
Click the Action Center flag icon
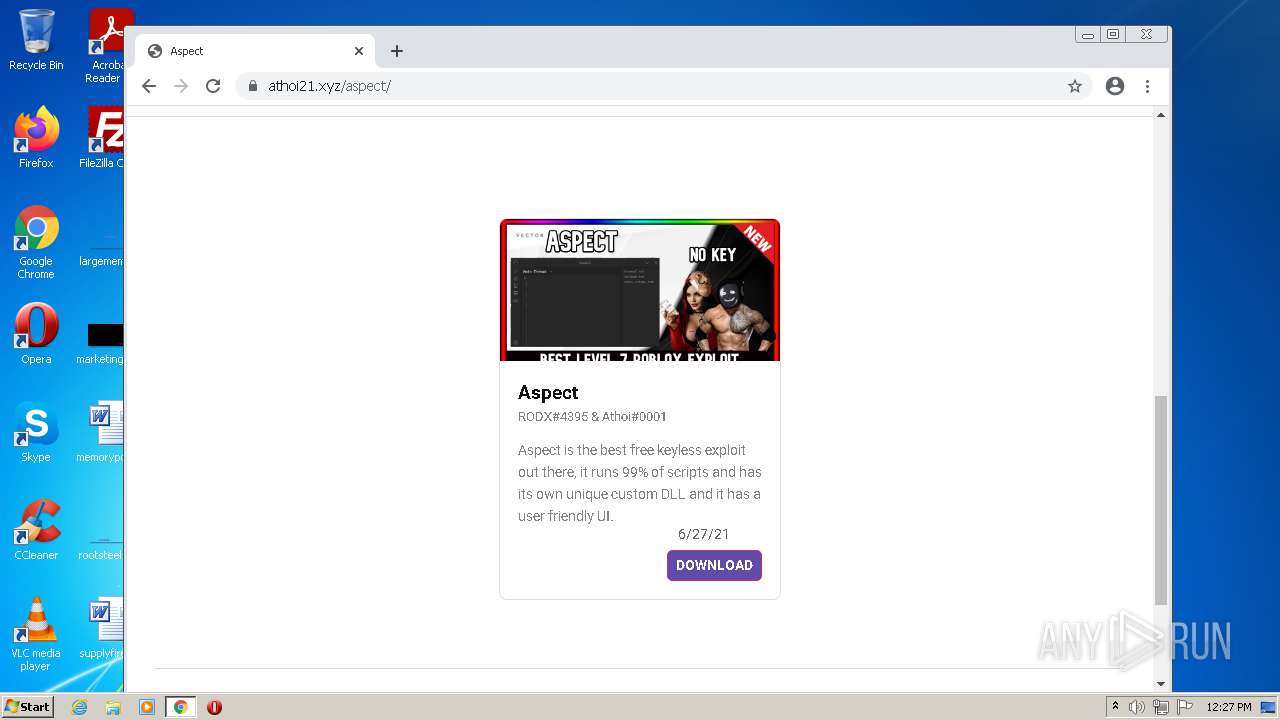(1184, 707)
